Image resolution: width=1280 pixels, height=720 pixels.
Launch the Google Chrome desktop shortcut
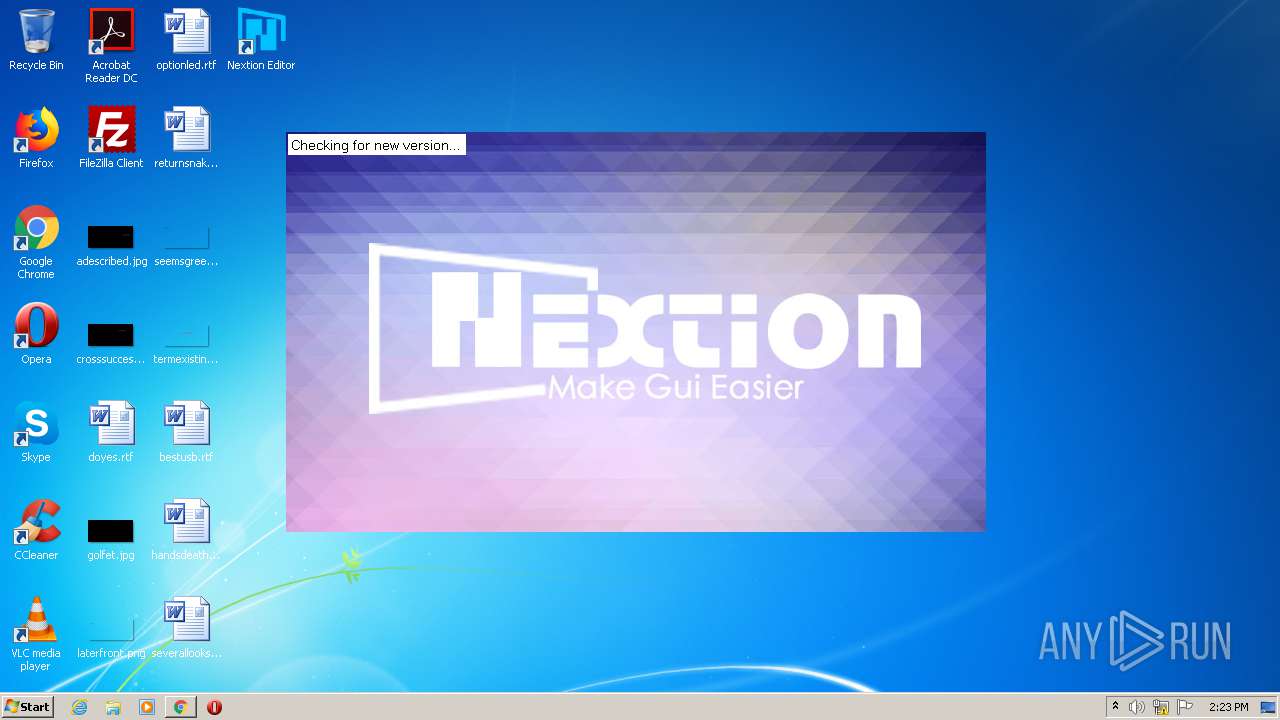point(36,242)
